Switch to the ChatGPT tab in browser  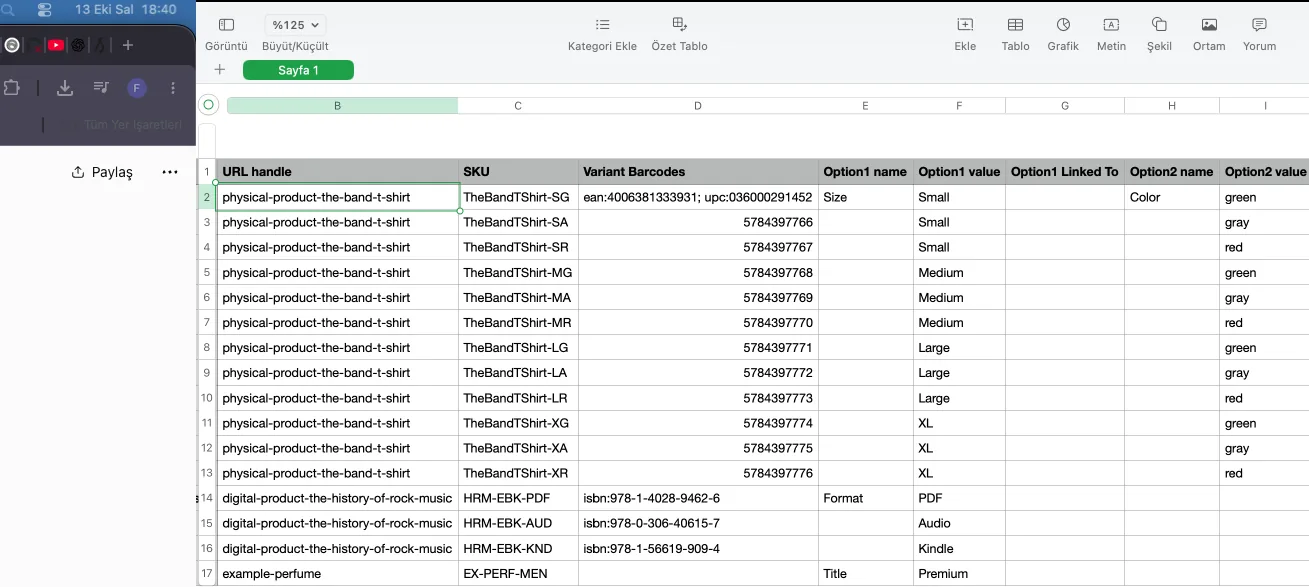click(78, 45)
